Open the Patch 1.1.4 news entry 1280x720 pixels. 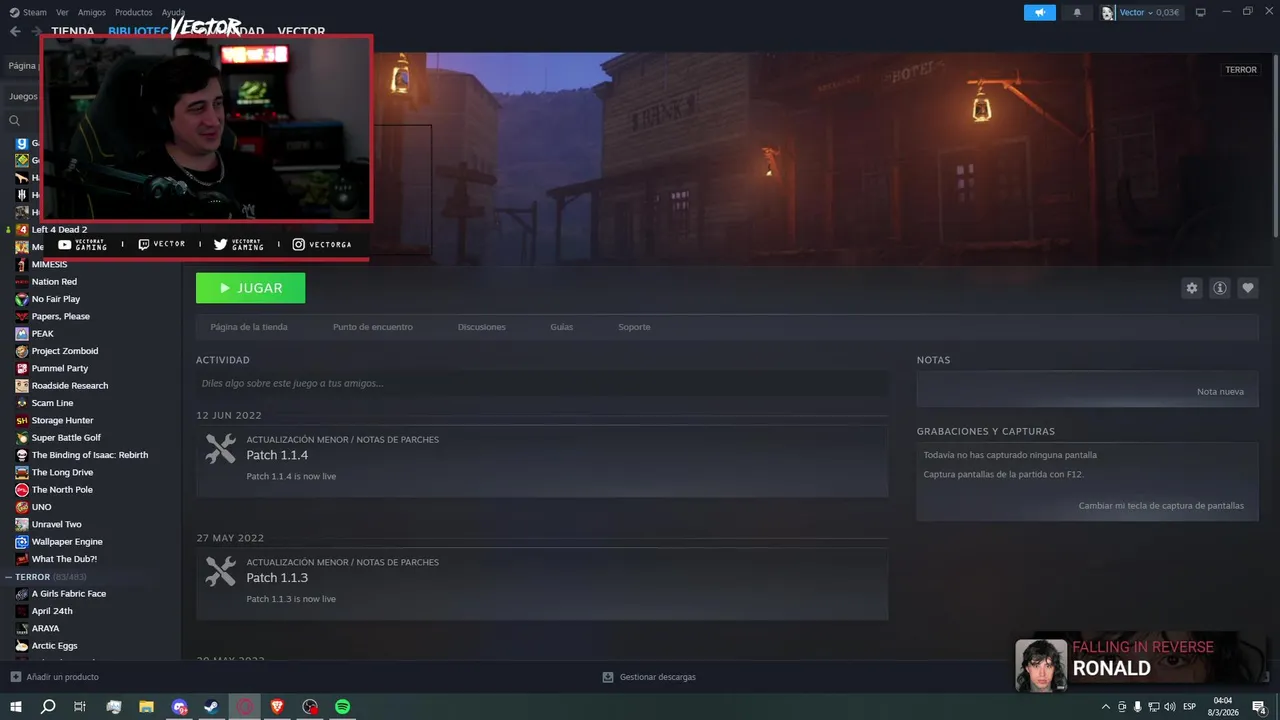(x=542, y=460)
